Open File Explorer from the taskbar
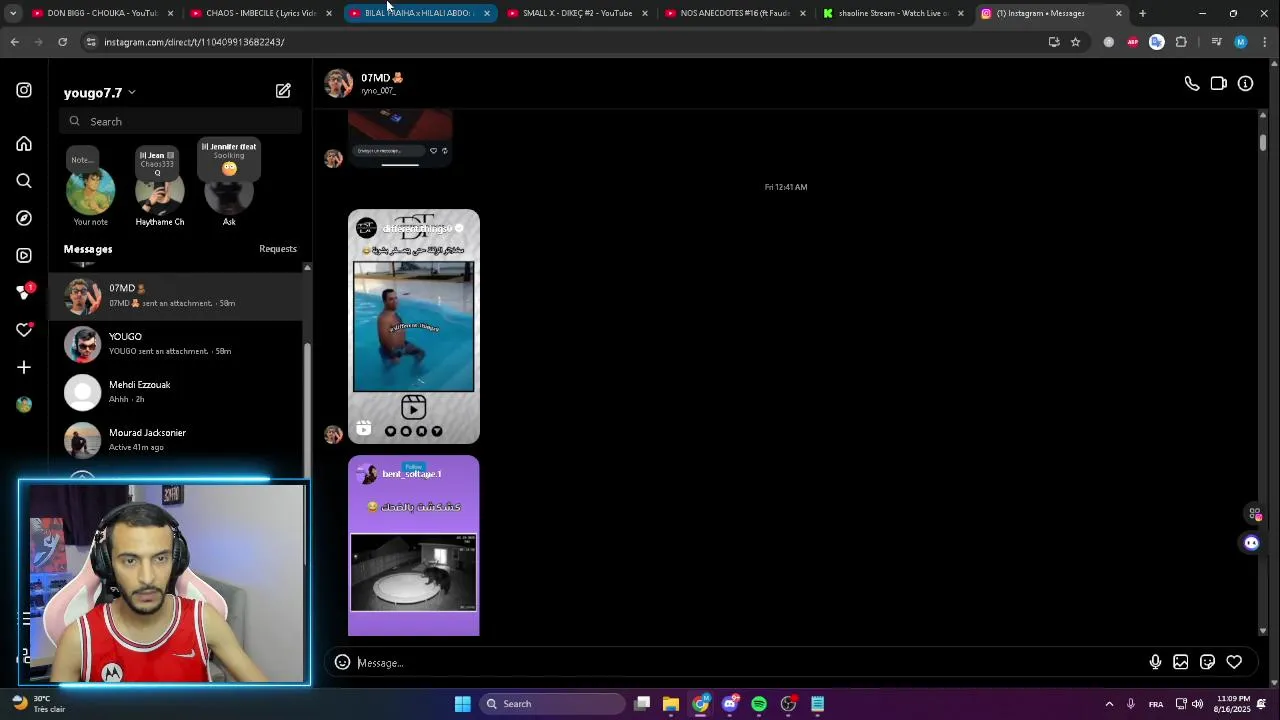This screenshot has height=720, width=1280. (671, 704)
